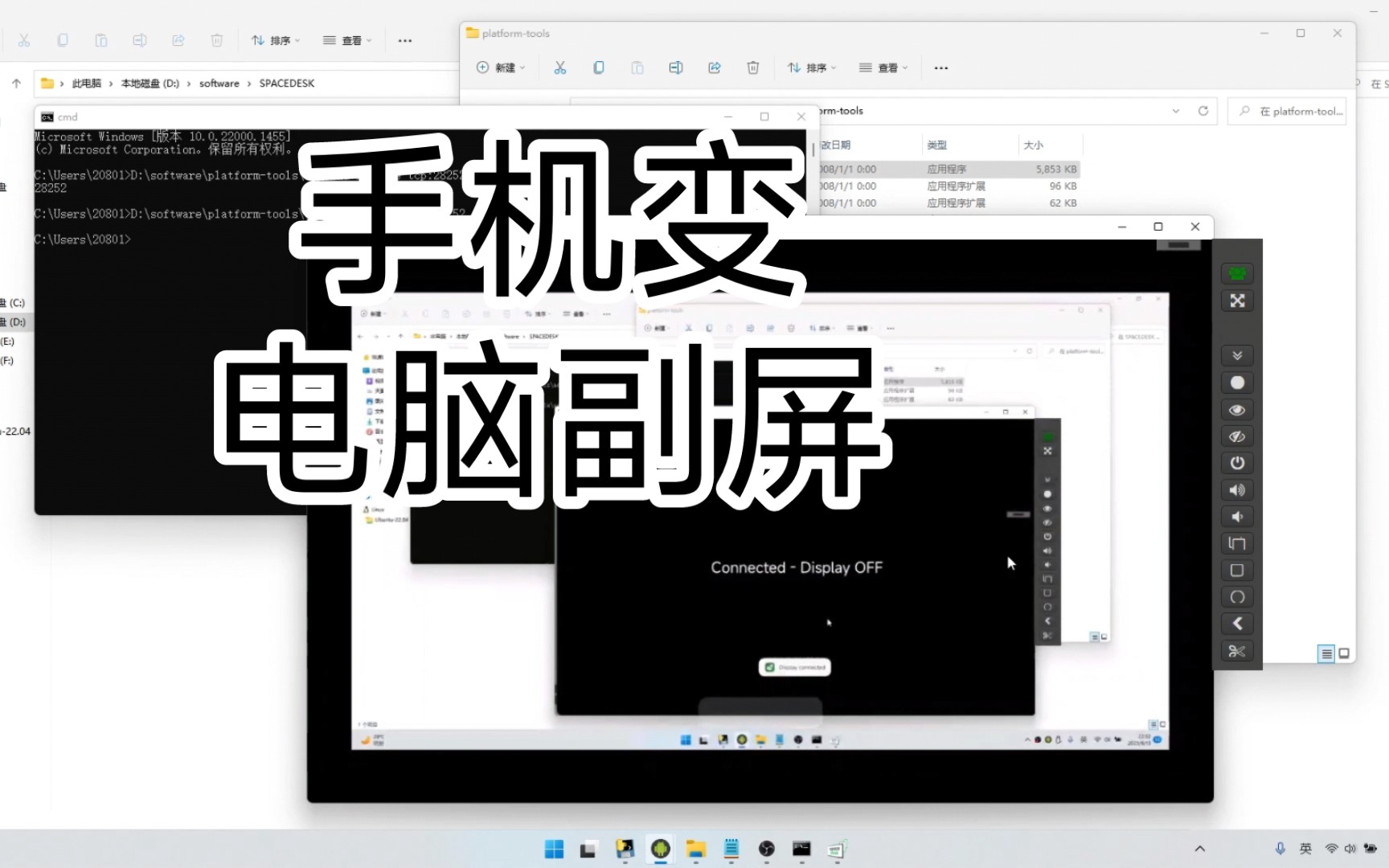Click the power button in the mirror toolbar
Screen dimensions: 1389x868
pos(1237,463)
